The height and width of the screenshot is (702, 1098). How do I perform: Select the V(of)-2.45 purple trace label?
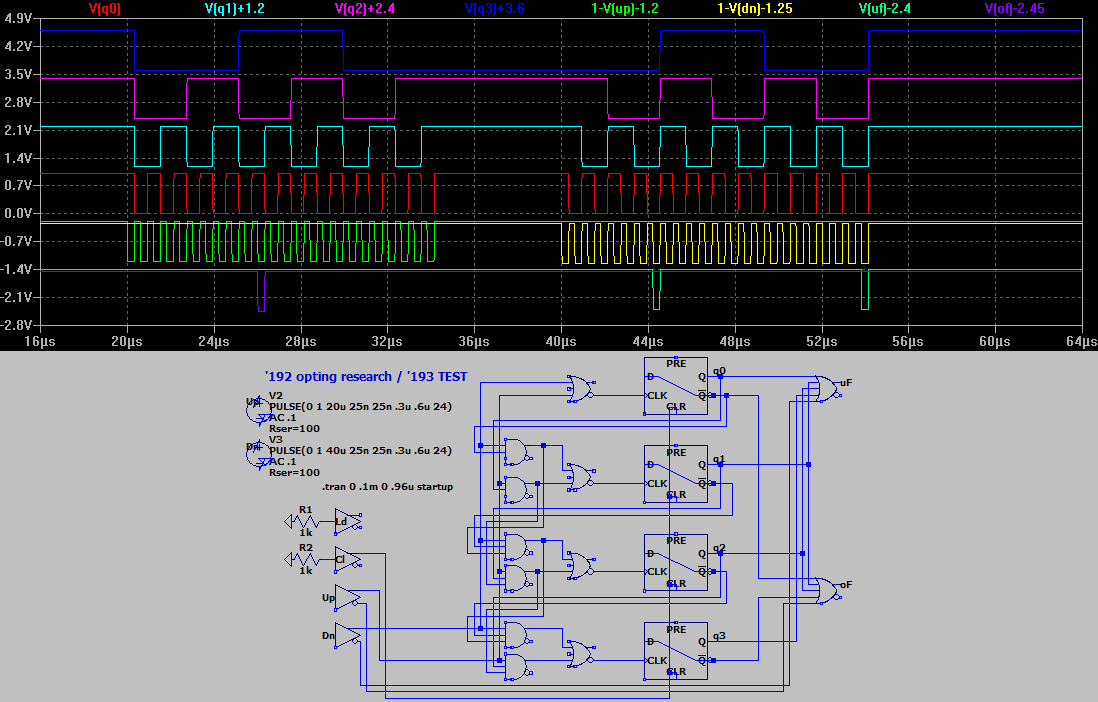click(1017, 8)
